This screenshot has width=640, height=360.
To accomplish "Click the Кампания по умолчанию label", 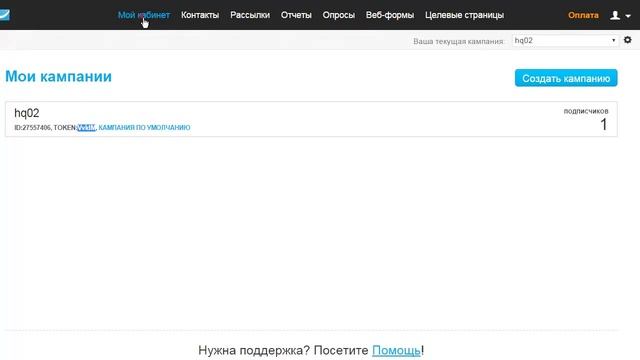I will pyautogui.click(x=144, y=127).
